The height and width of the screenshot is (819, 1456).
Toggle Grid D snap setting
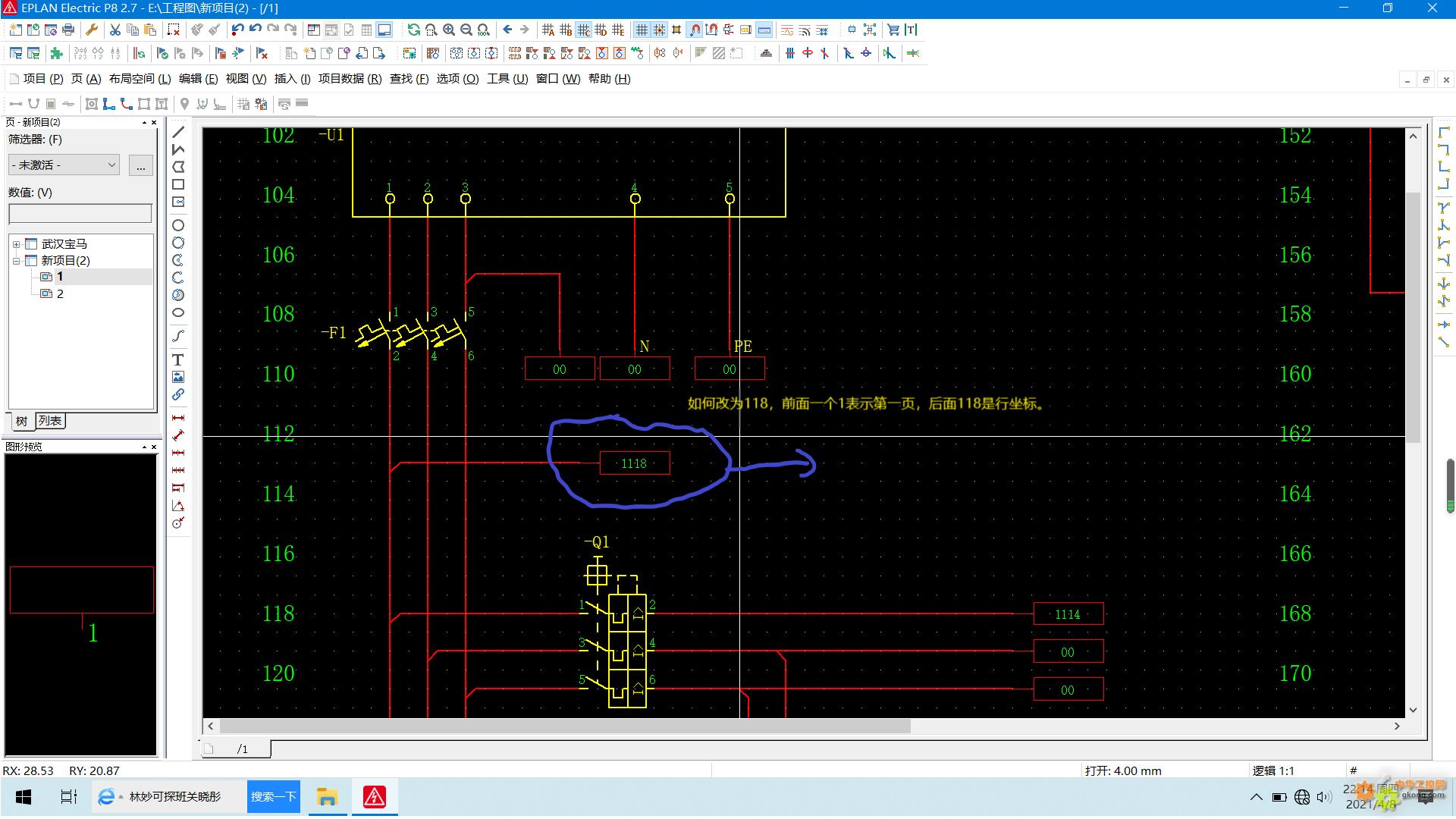pyautogui.click(x=601, y=30)
